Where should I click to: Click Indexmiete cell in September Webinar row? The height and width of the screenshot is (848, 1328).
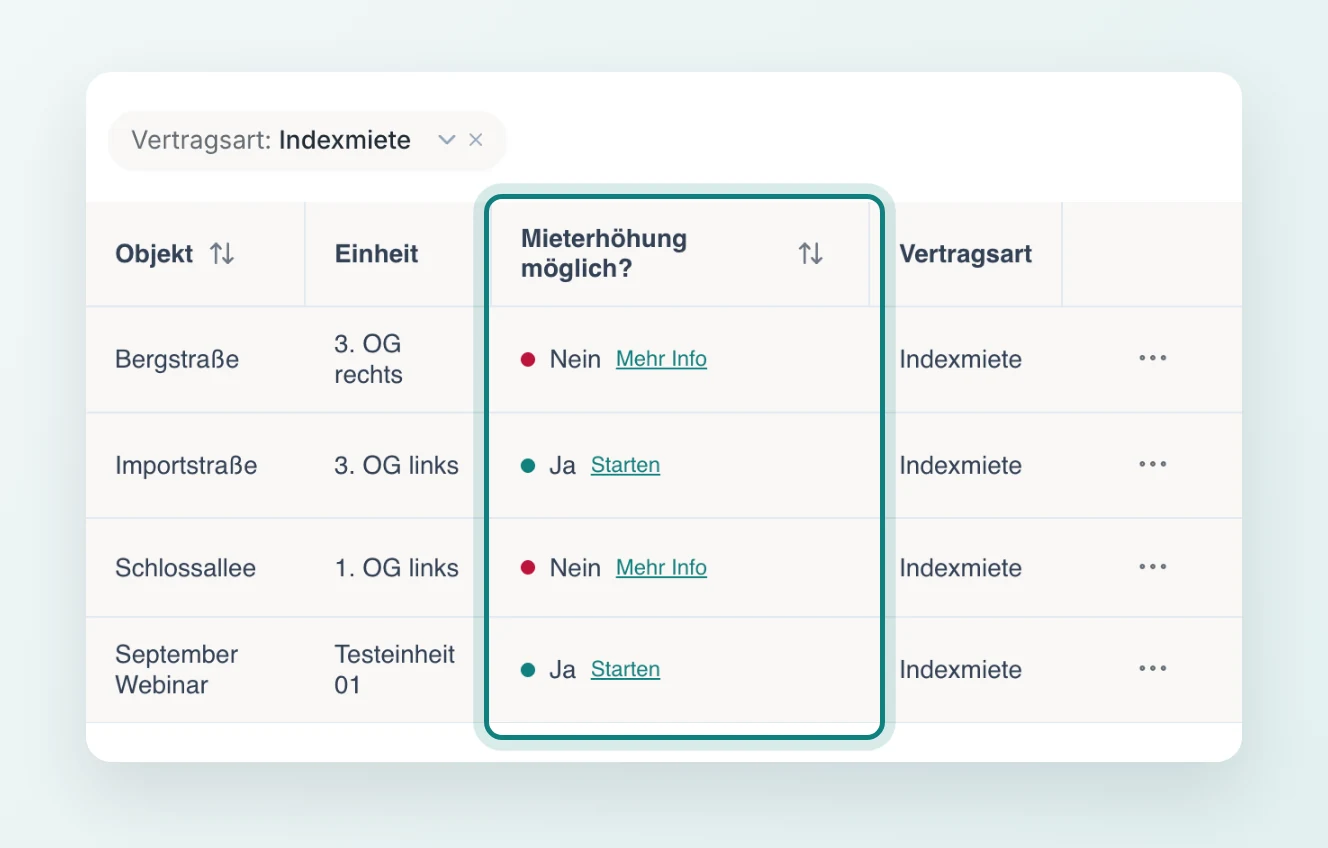pos(960,670)
